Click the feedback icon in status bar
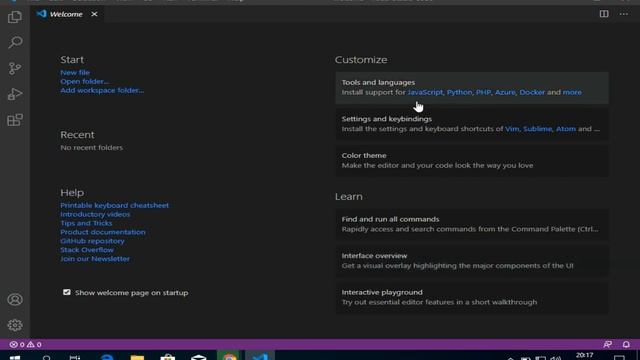The height and width of the screenshot is (360, 640). tap(607, 344)
